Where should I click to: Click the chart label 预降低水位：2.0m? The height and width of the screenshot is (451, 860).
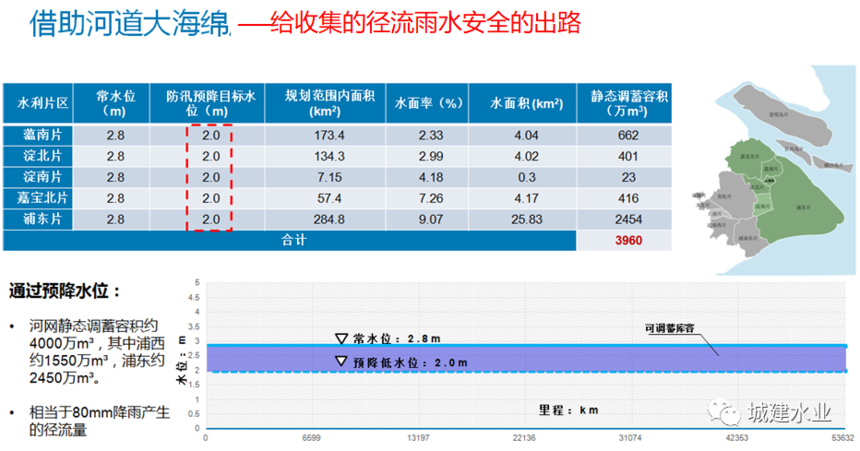410,363
